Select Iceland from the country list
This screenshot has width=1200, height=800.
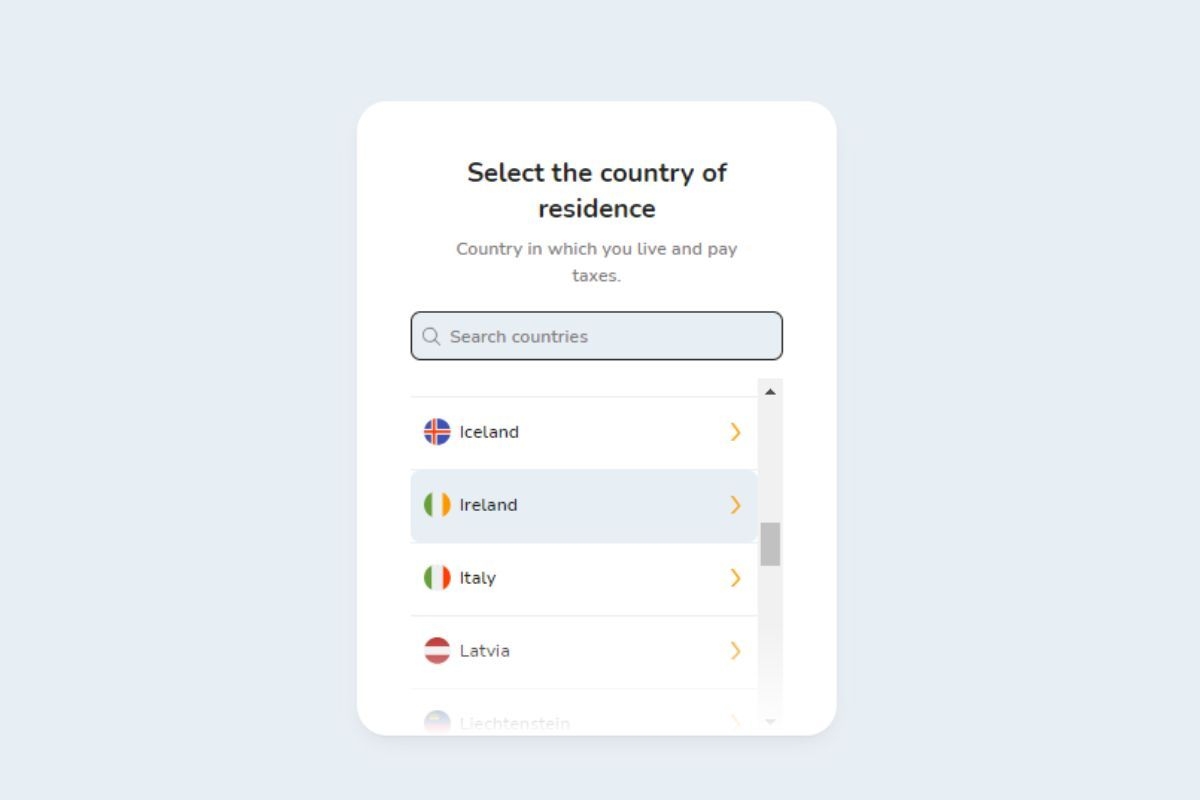pos(489,432)
